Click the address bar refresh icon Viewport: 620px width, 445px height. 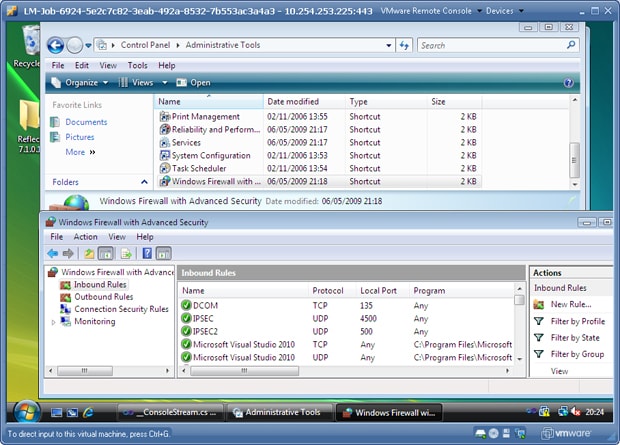404,45
